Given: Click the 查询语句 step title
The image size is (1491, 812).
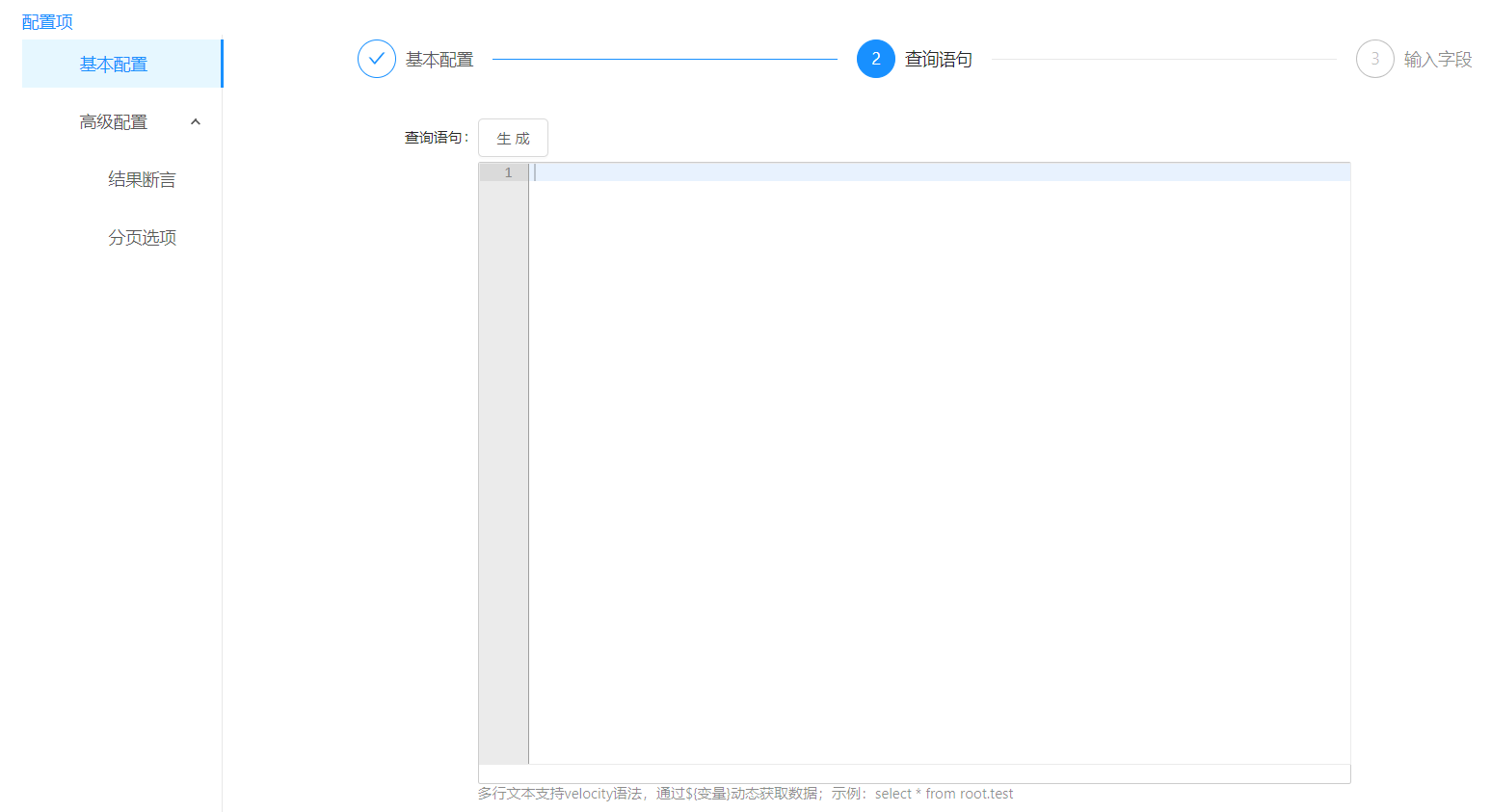Looking at the screenshot, I should click(x=938, y=60).
